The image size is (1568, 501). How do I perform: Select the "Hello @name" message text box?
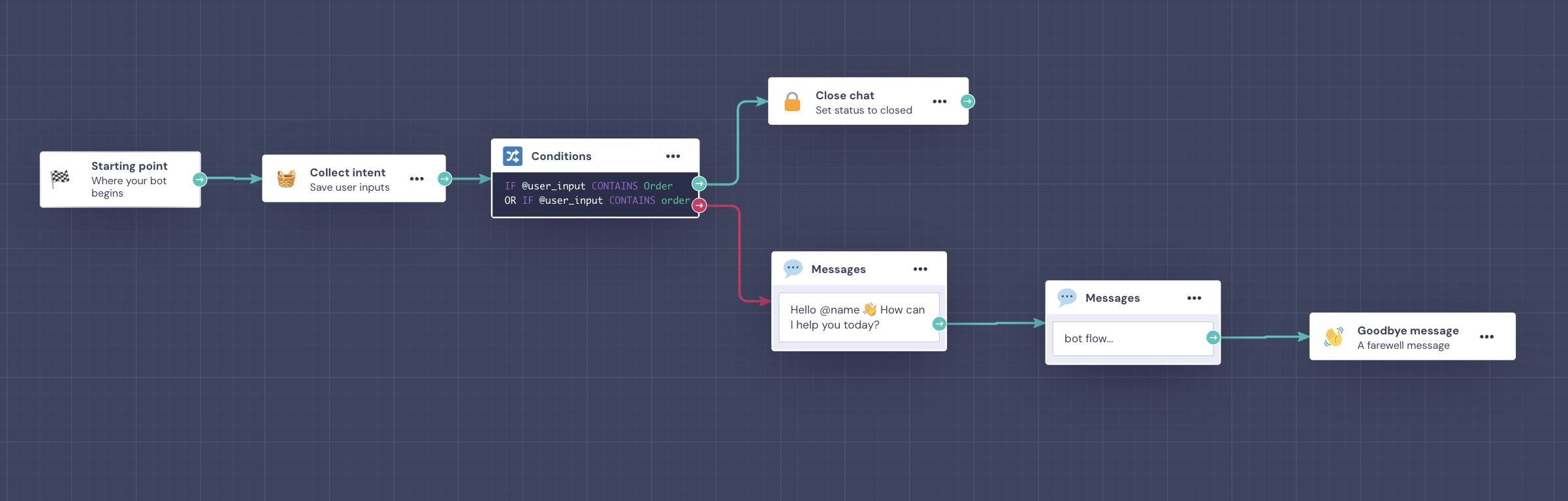tap(857, 317)
